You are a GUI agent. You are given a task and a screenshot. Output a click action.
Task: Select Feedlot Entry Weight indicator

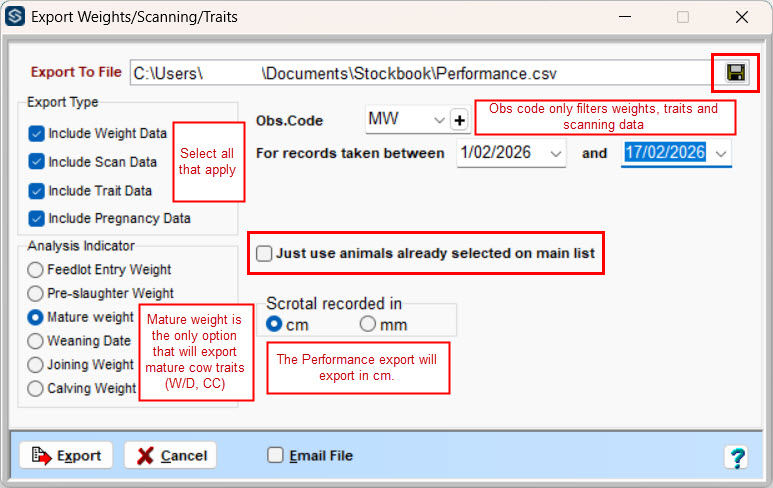36,270
